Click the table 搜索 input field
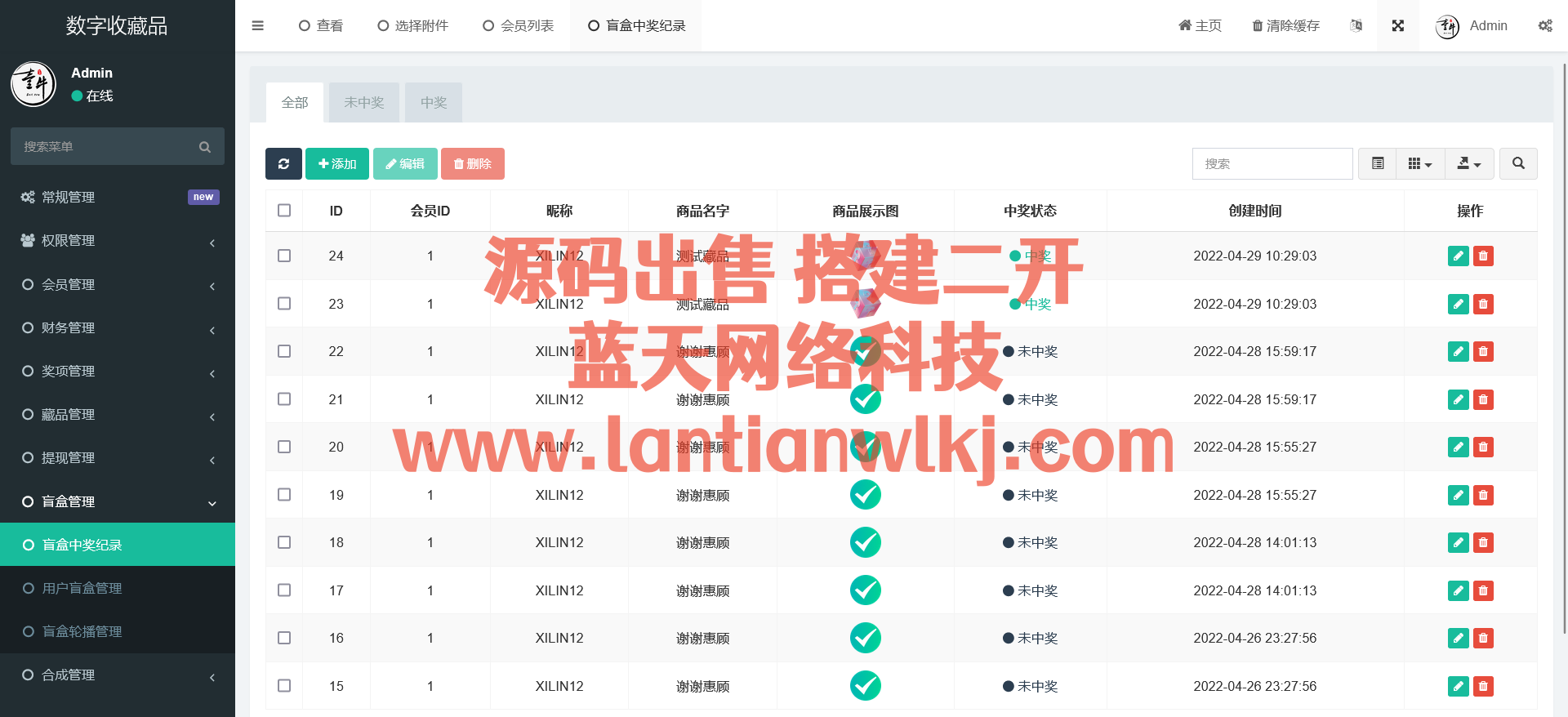This screenshot has width=1568, height=717. click(x=1272, y=163)
